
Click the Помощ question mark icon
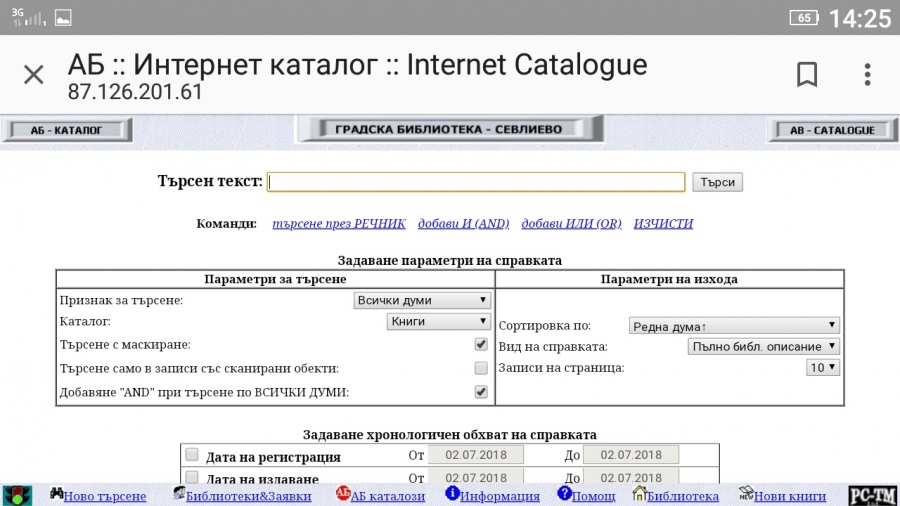tap(564, 494)
